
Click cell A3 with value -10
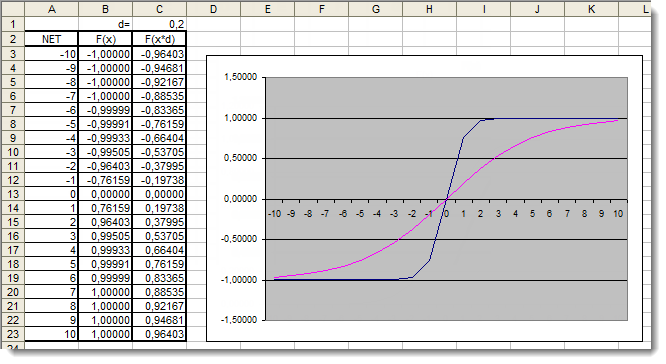click(x=51, y=54)
